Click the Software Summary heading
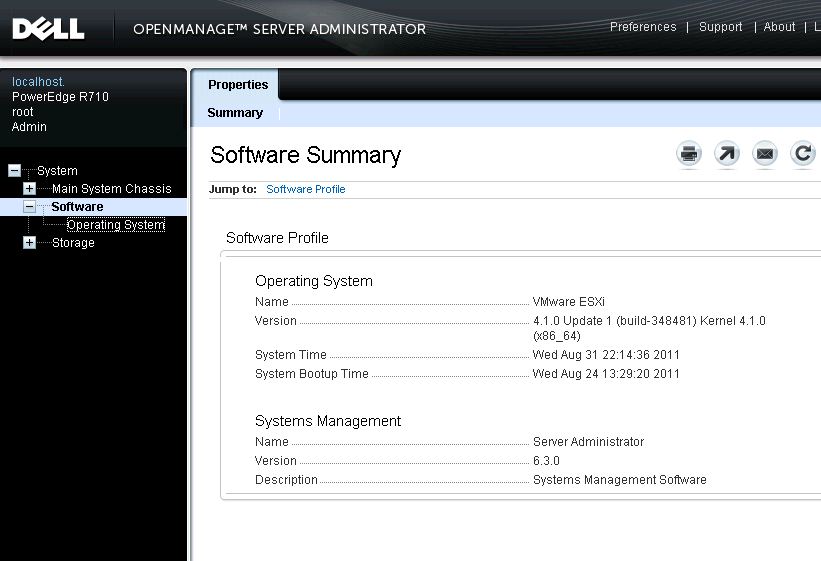 pos(306,155)
